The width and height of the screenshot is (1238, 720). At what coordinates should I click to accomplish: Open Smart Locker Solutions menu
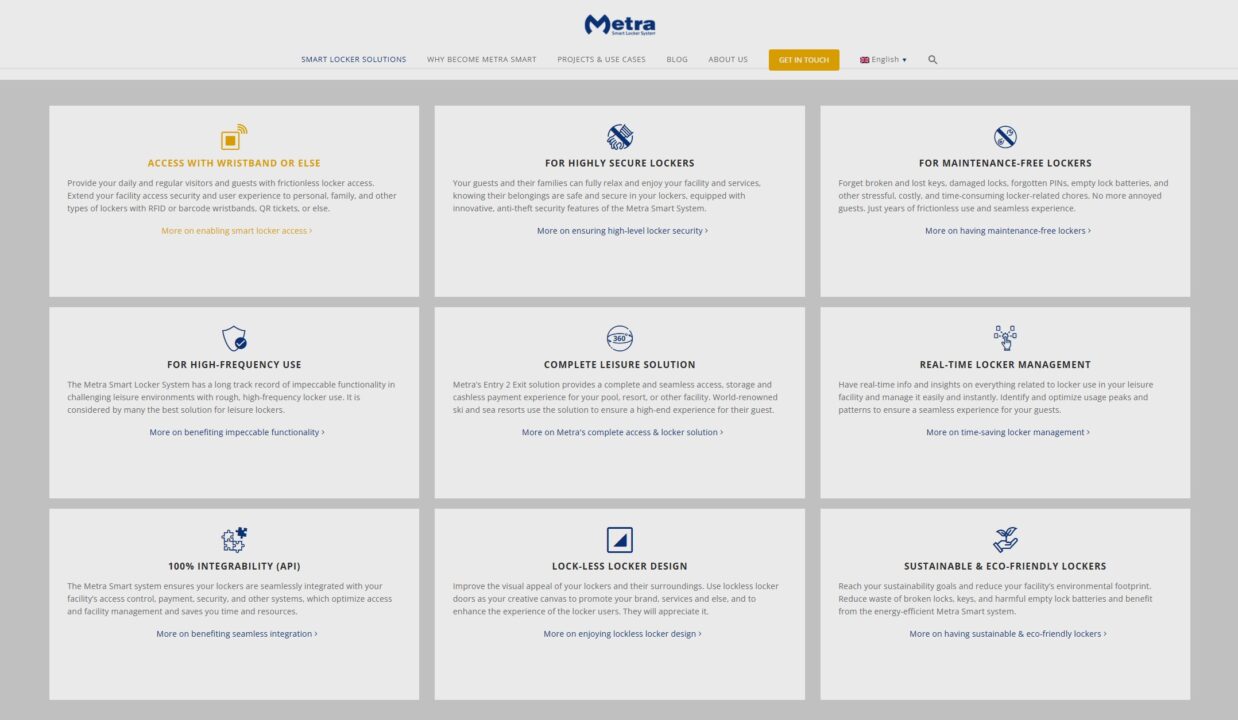[354, 60]
